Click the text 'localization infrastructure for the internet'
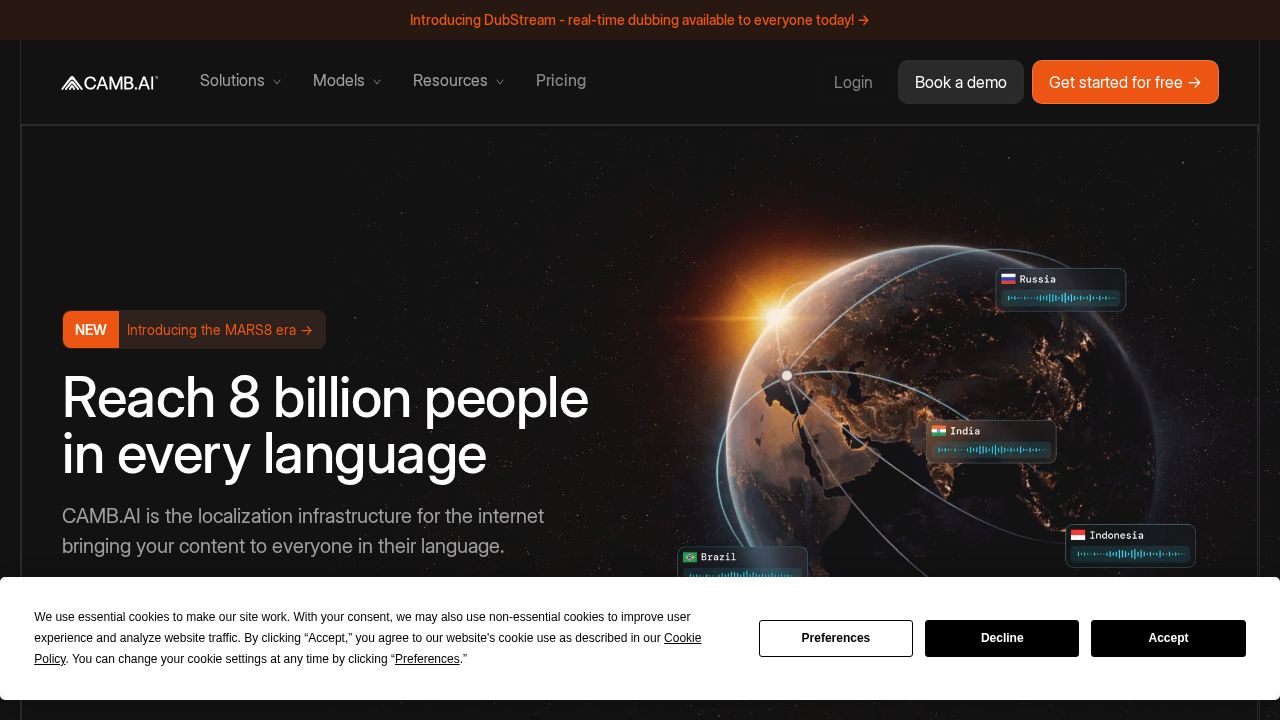 (x=371, y=516)
